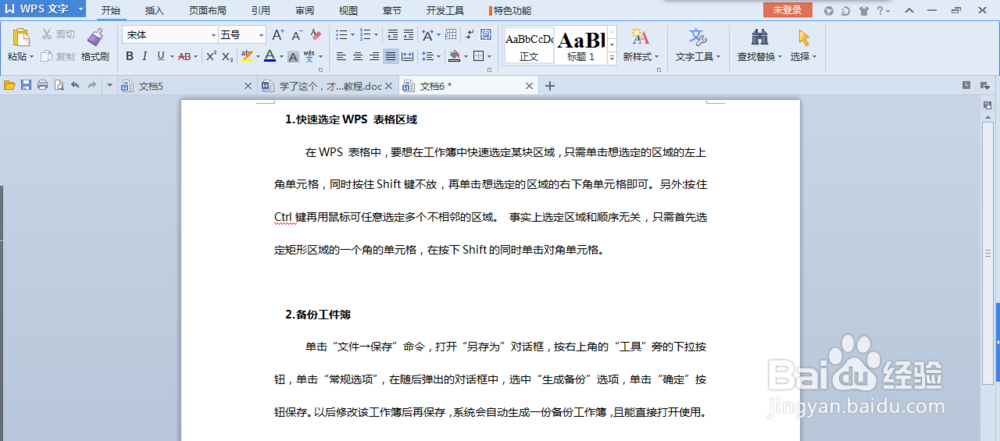
Task: Open the borders dropdown arrow
Action: coord(490,57)
